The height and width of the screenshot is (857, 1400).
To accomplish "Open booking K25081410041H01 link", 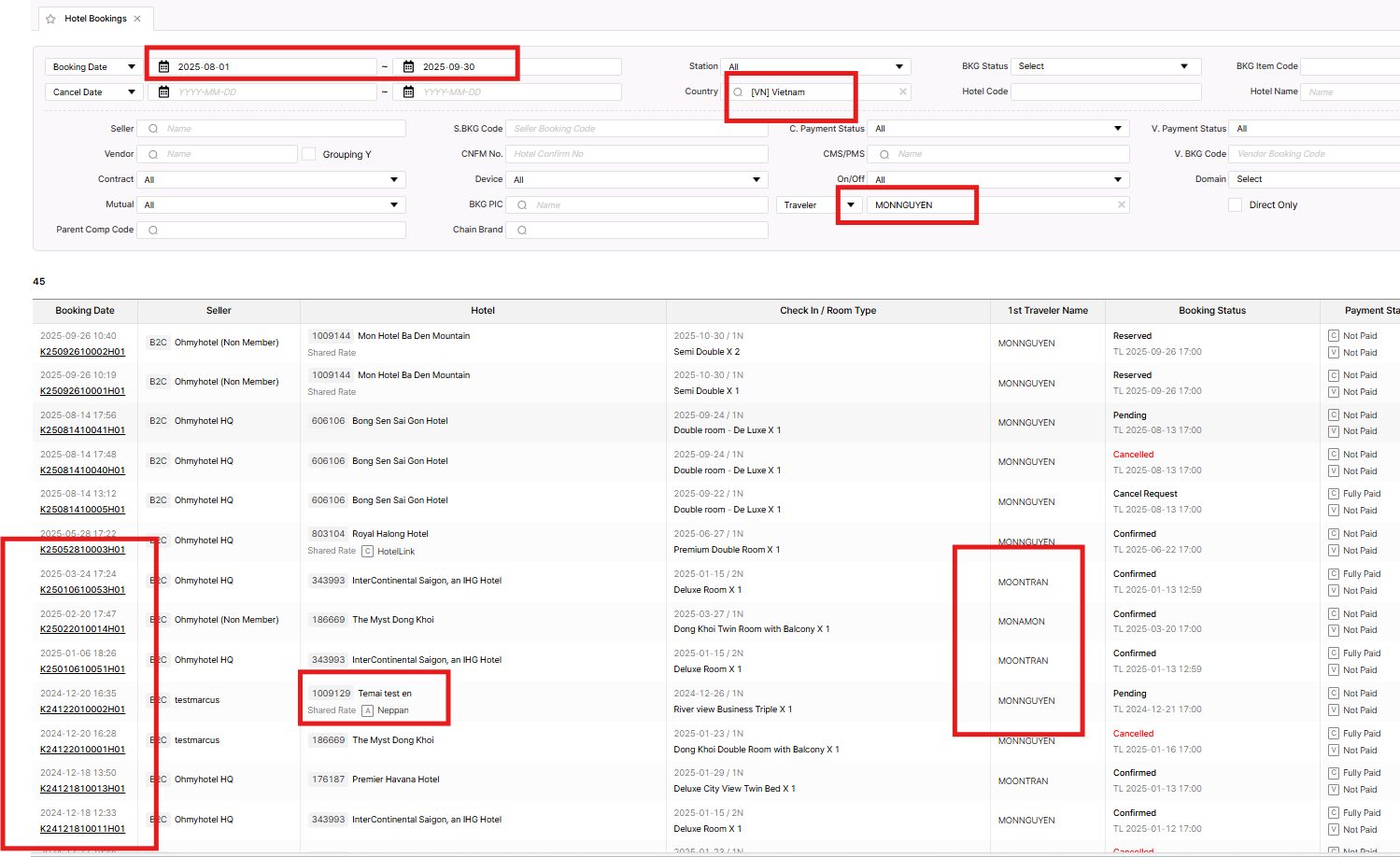I will [82, 430].
